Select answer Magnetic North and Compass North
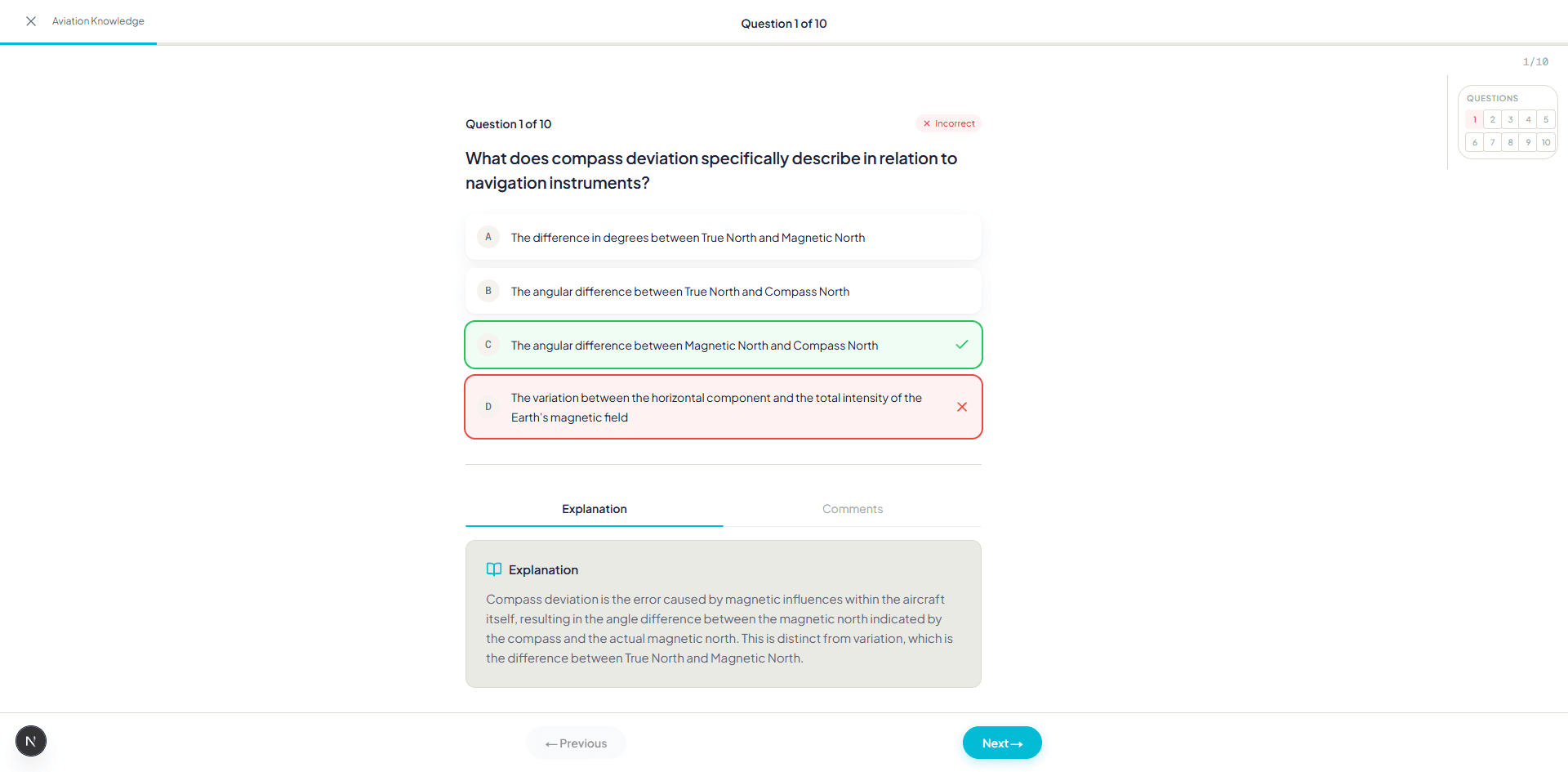 click(x=724, y=345)
